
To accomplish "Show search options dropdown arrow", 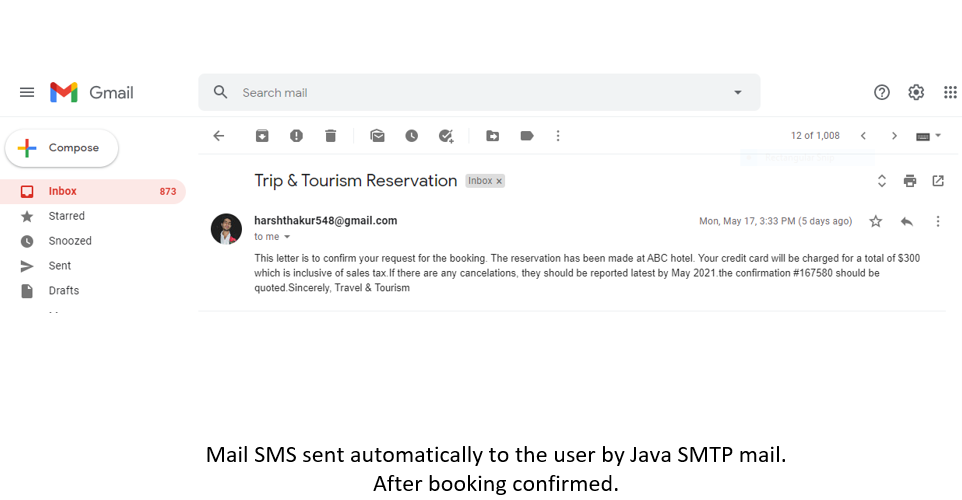I will point(738,92).
